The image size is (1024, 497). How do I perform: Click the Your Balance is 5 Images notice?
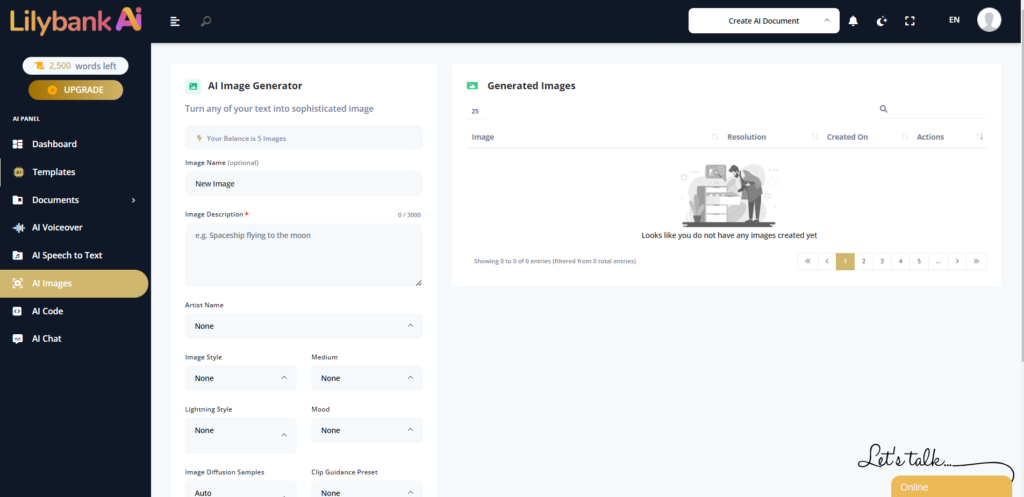(x=304, y=138)
